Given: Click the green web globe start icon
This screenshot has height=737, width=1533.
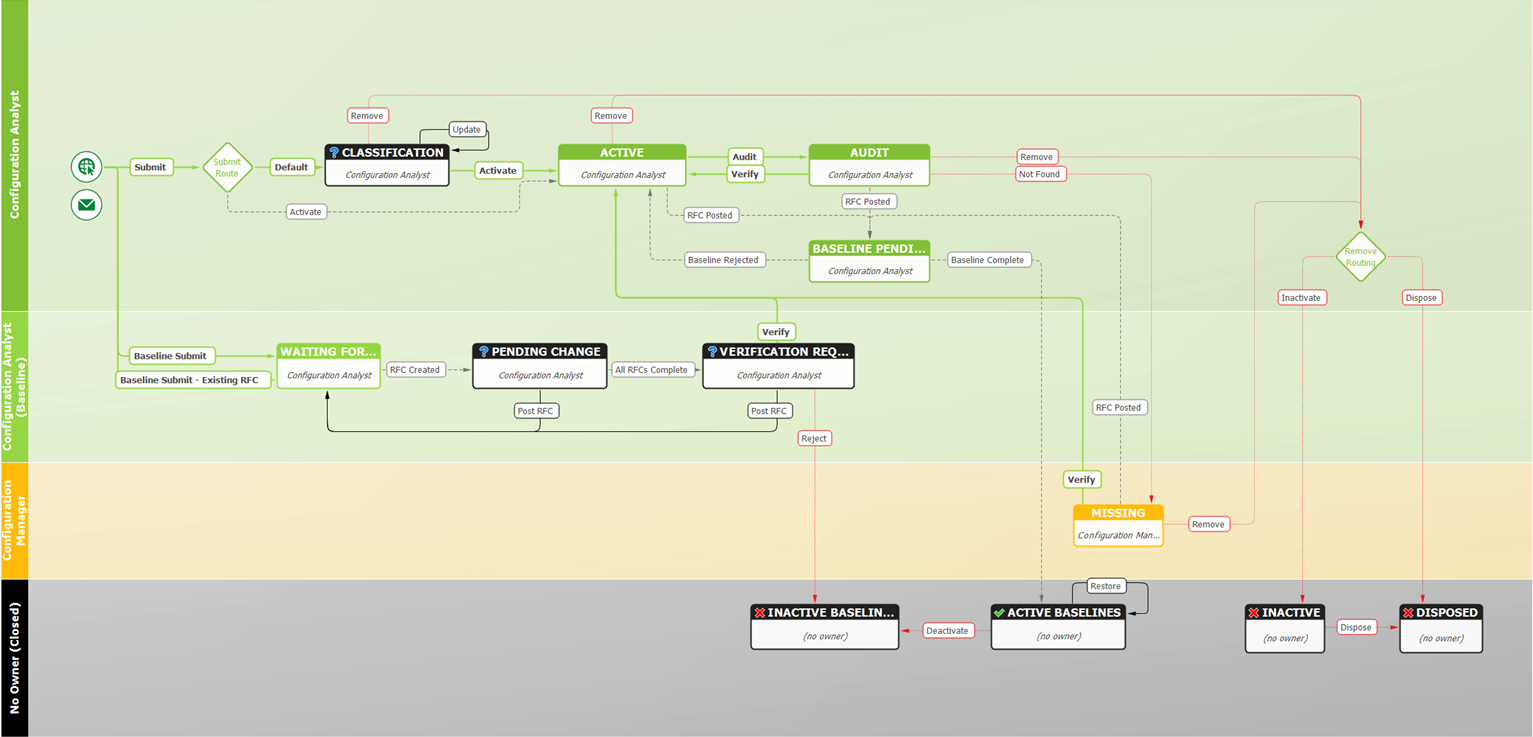Looking at the screenshot, I should point(87,167).
